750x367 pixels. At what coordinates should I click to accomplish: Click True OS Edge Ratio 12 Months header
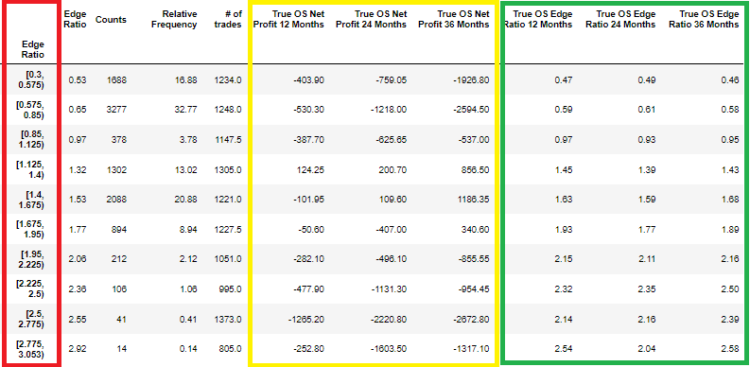tap(539, 20)
